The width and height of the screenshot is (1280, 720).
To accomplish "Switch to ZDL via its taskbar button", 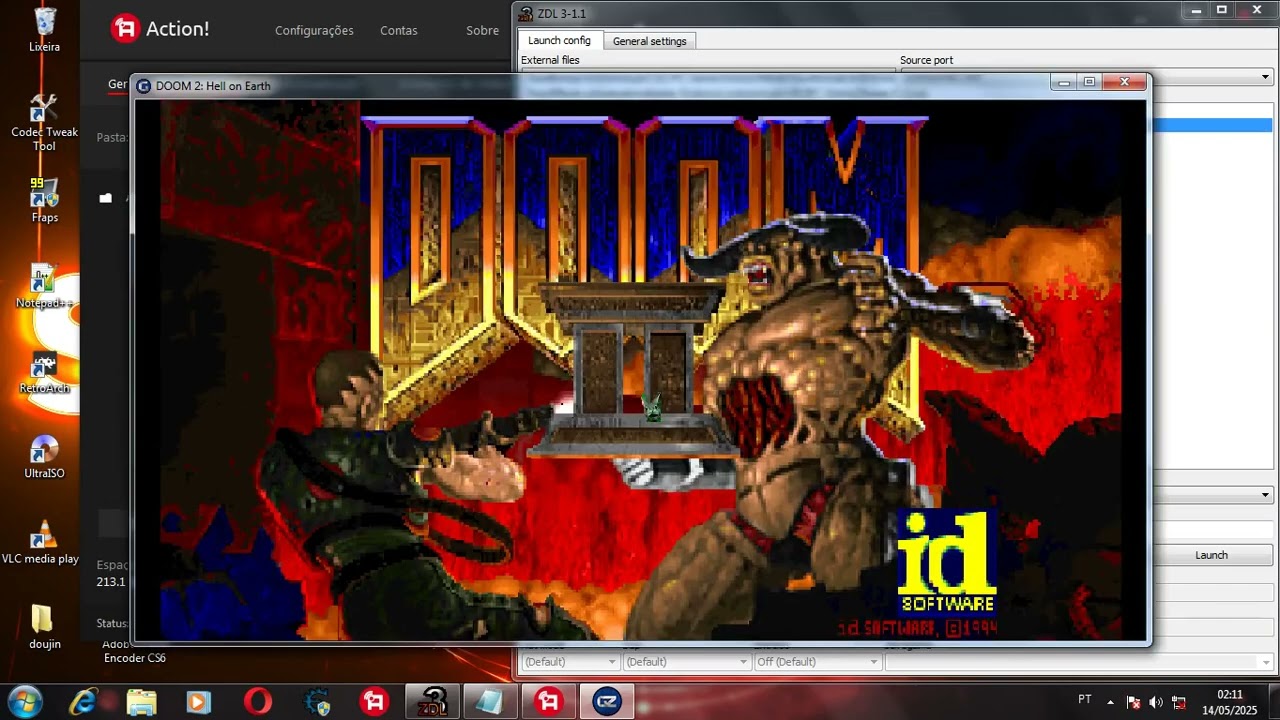I will pyautogui.click(x=432, y=701).
